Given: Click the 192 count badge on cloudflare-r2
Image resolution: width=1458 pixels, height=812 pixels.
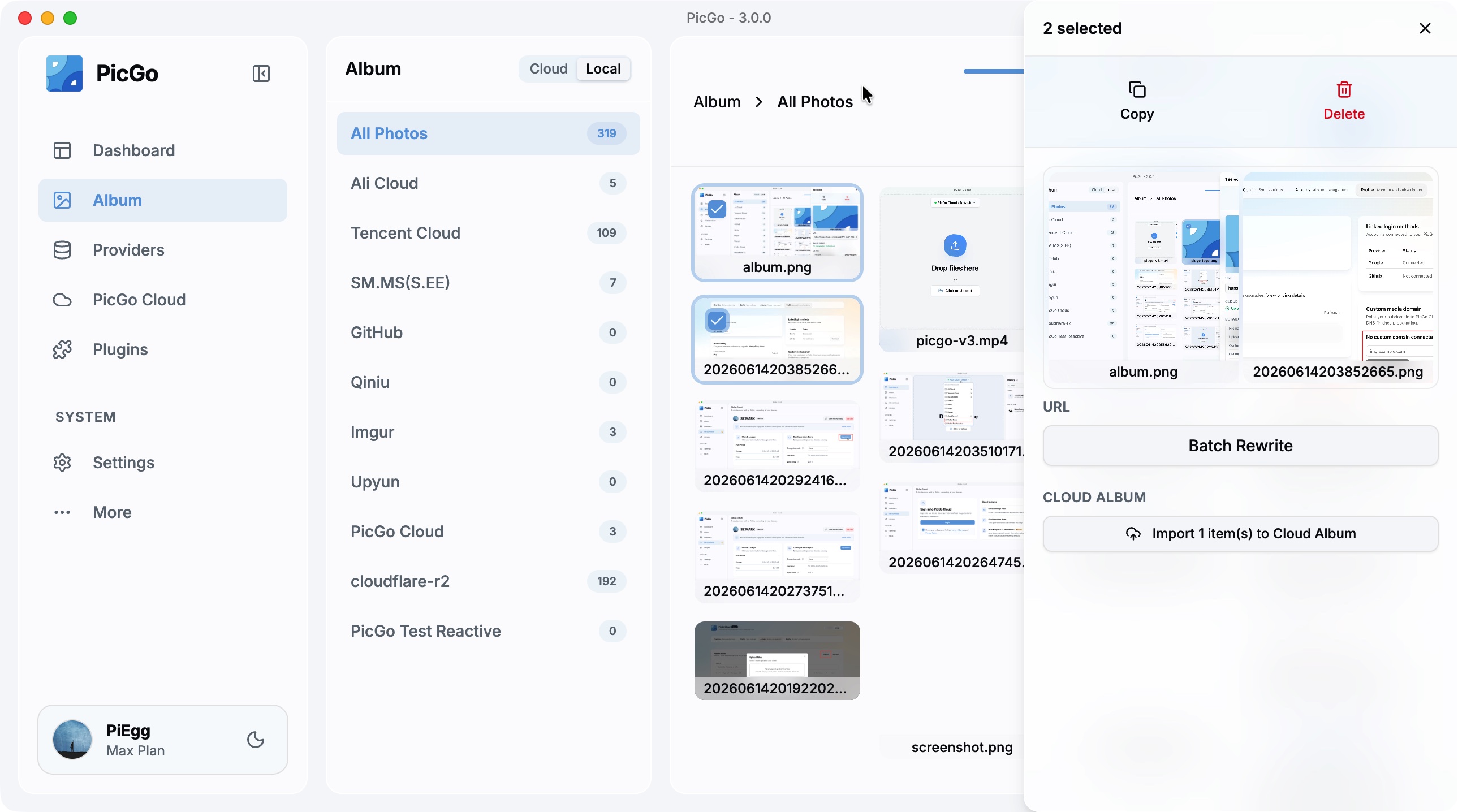Looking at the screenshot, I should click(607, 582).
